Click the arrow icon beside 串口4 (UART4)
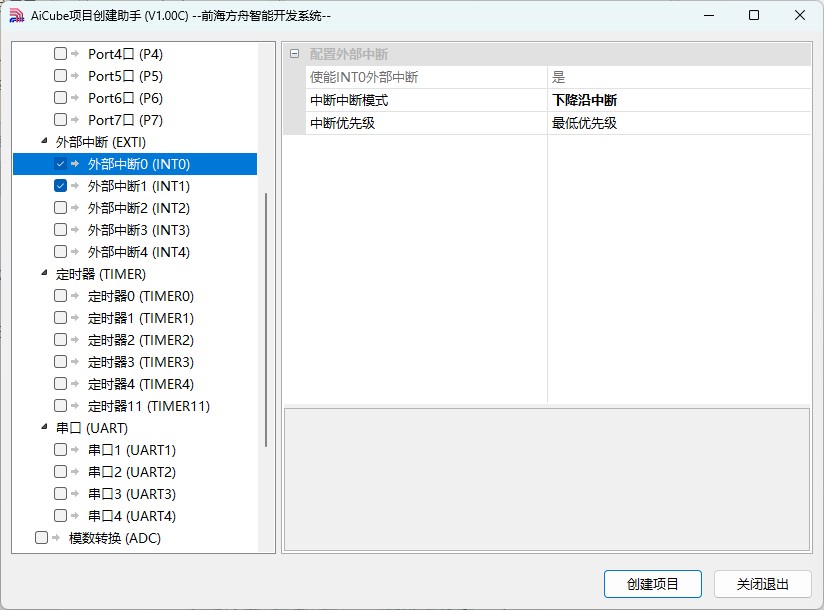 tap(75, 516)
